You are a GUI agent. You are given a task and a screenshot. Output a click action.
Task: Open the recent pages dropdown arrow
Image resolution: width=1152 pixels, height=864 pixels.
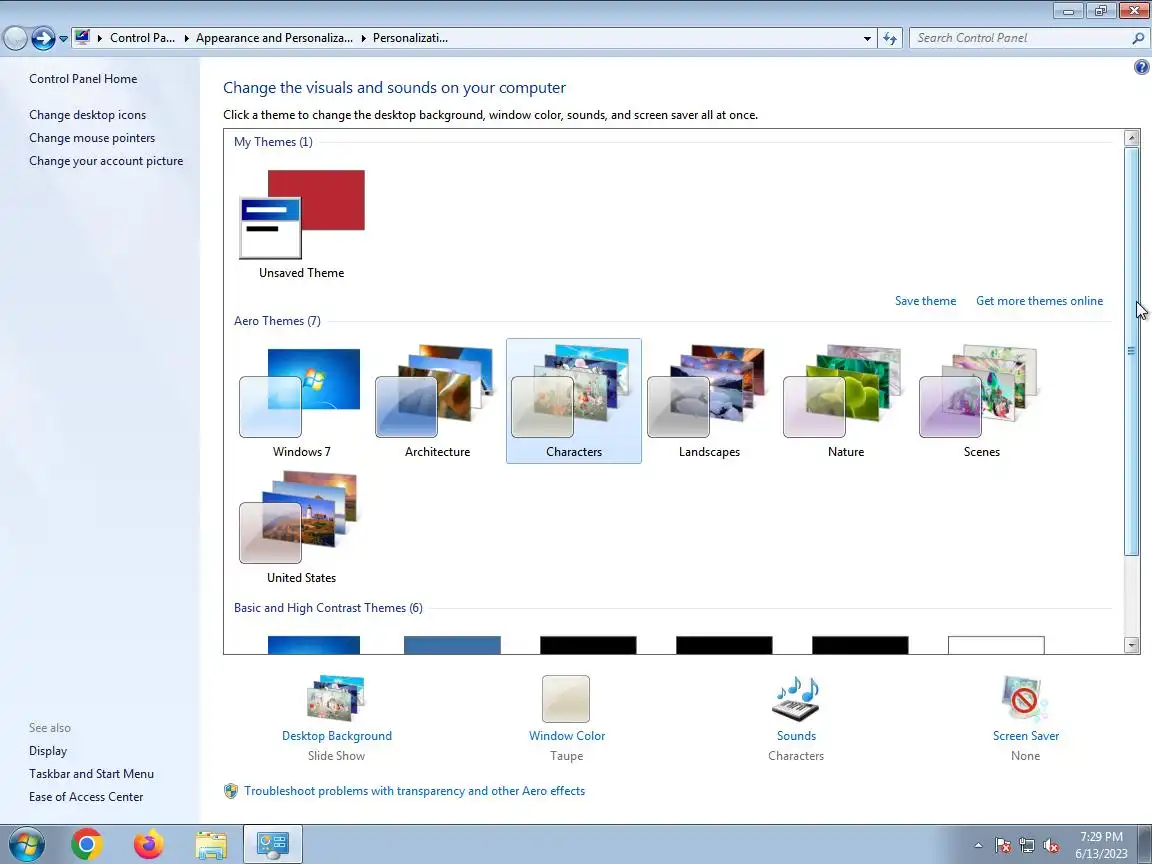pos(63,39)
